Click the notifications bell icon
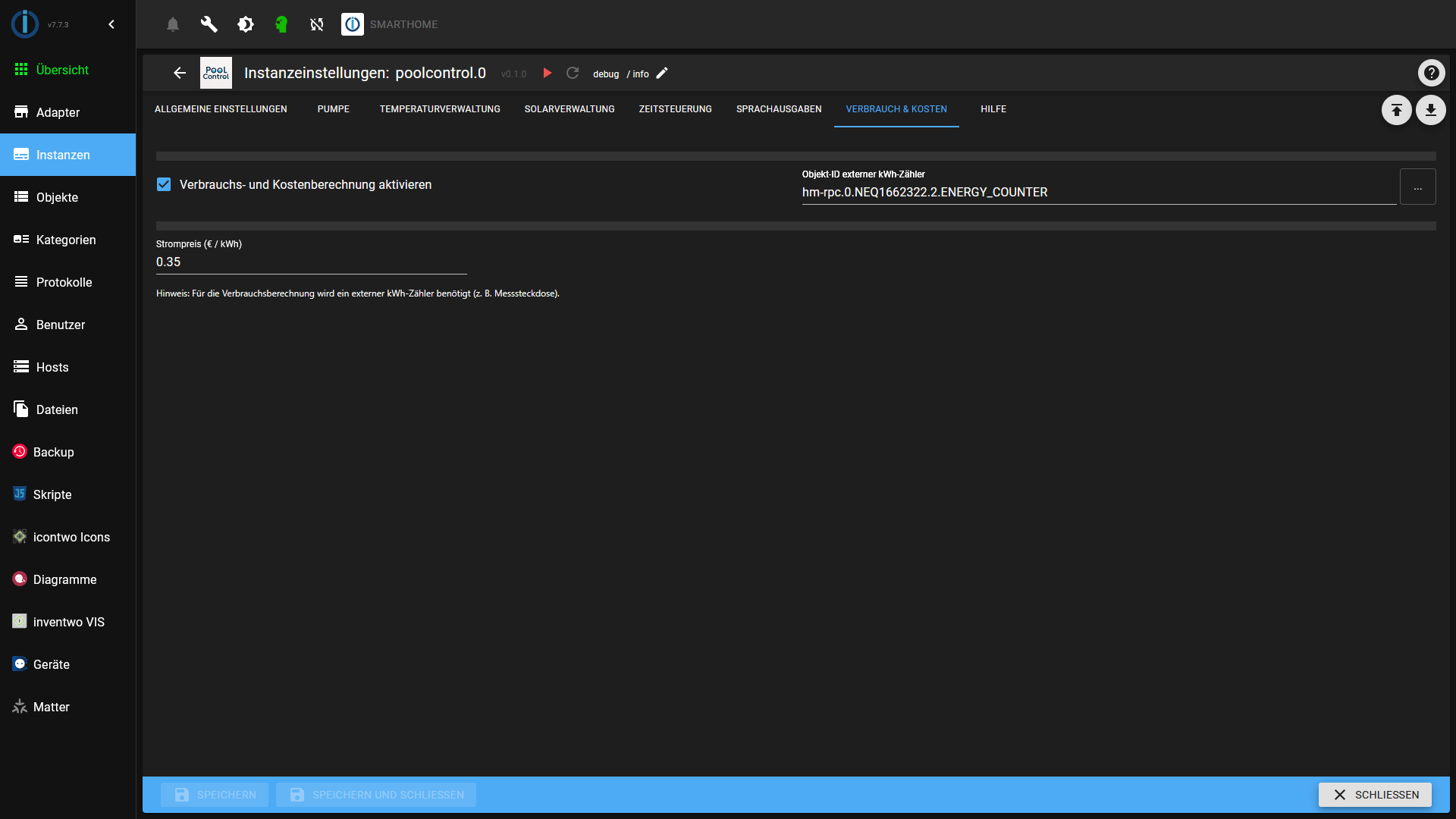The width and height of the screenshot is (1456, 819). (173, 24)
